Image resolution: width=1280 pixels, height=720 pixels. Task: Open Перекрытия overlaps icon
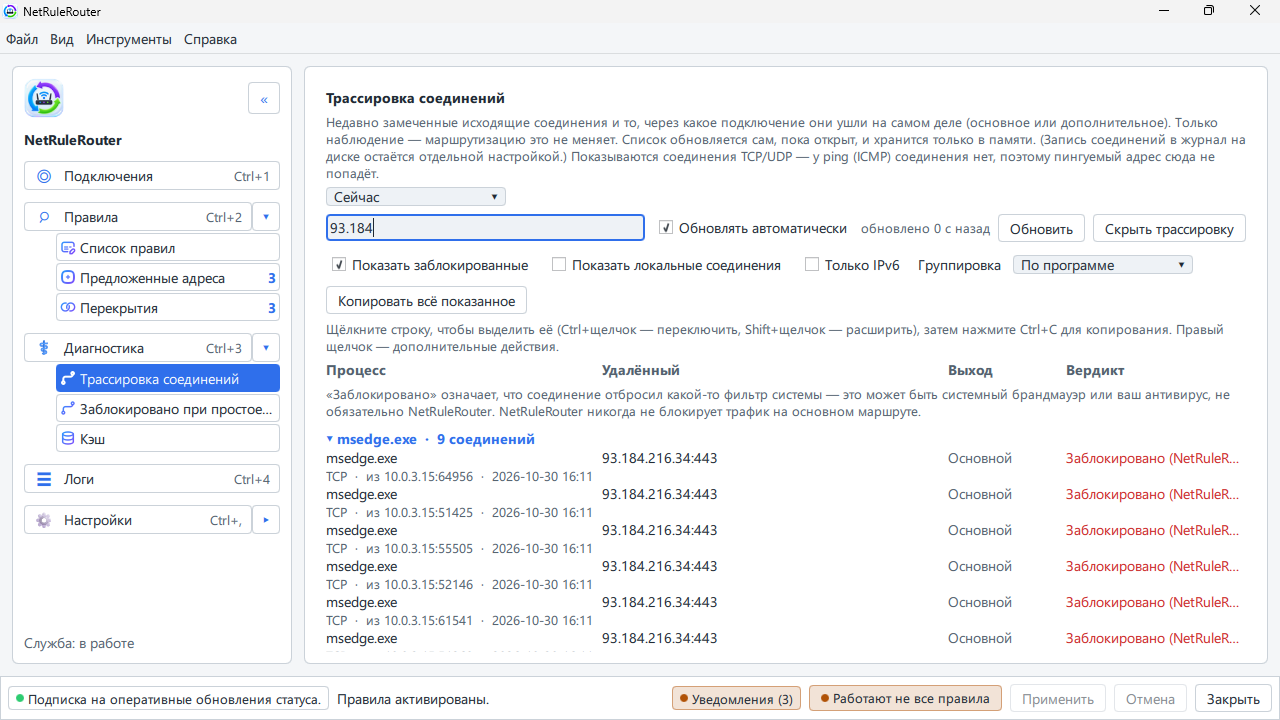[x=68, y=308]
